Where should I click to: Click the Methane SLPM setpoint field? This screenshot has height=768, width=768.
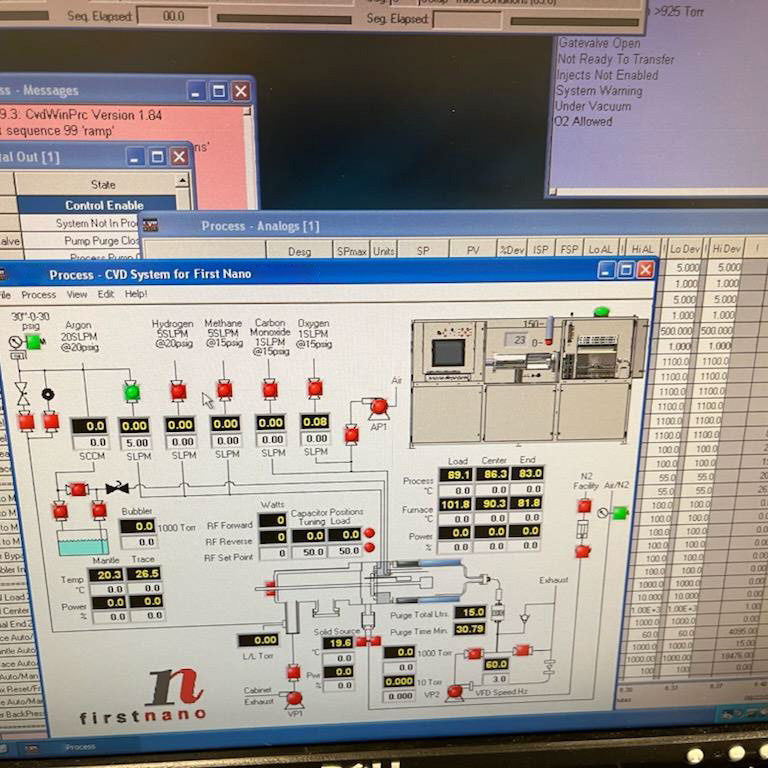[x=226, y=440]
